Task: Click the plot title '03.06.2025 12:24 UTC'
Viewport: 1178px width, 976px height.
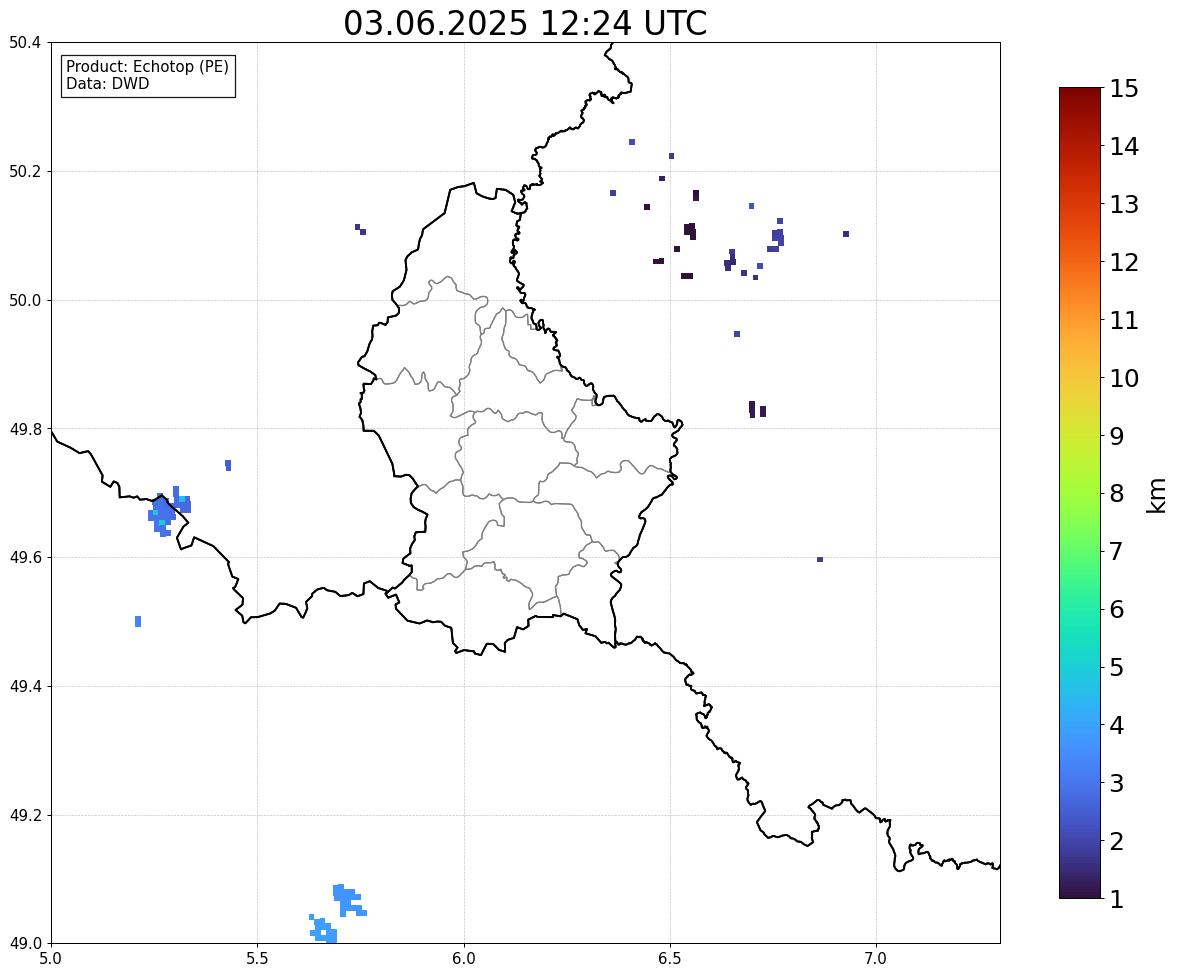Action: click(525, 23)
